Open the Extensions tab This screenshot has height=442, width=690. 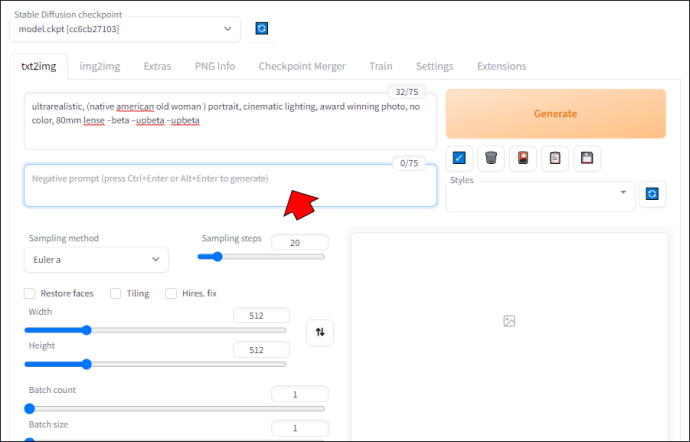point(501,66)
